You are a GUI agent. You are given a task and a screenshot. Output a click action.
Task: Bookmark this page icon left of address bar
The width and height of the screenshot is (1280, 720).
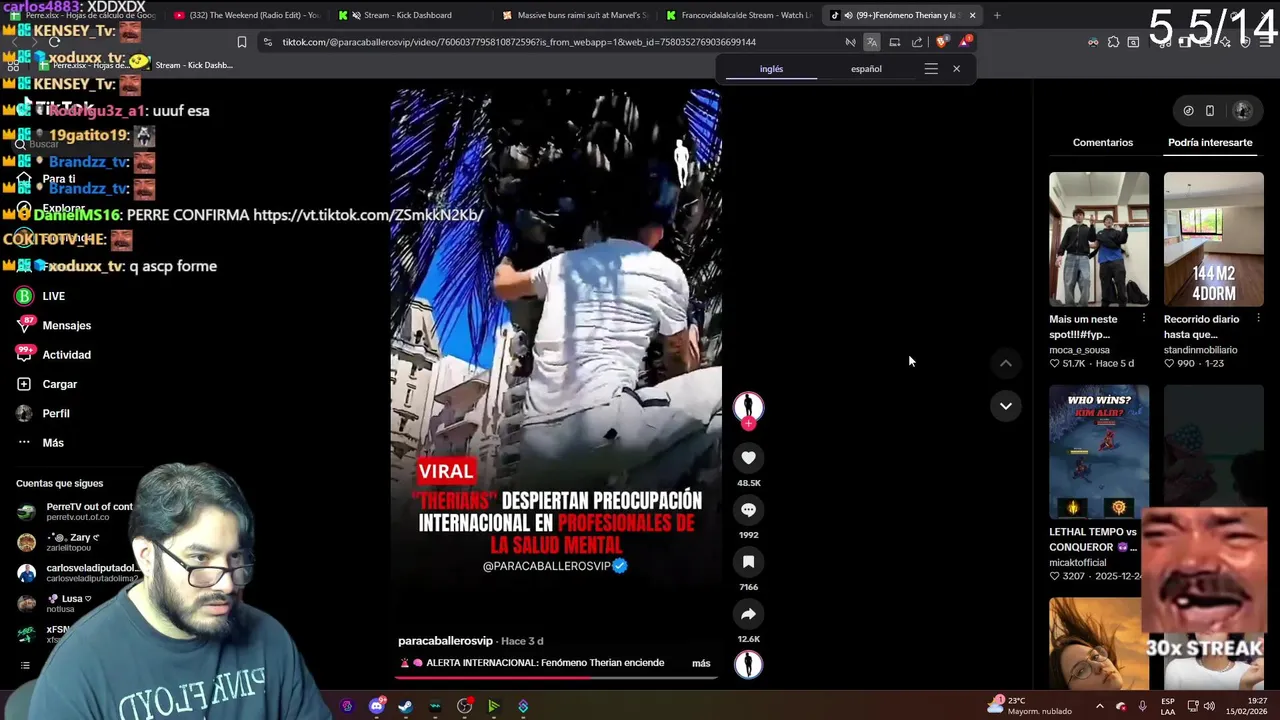(x=241, y=42)
